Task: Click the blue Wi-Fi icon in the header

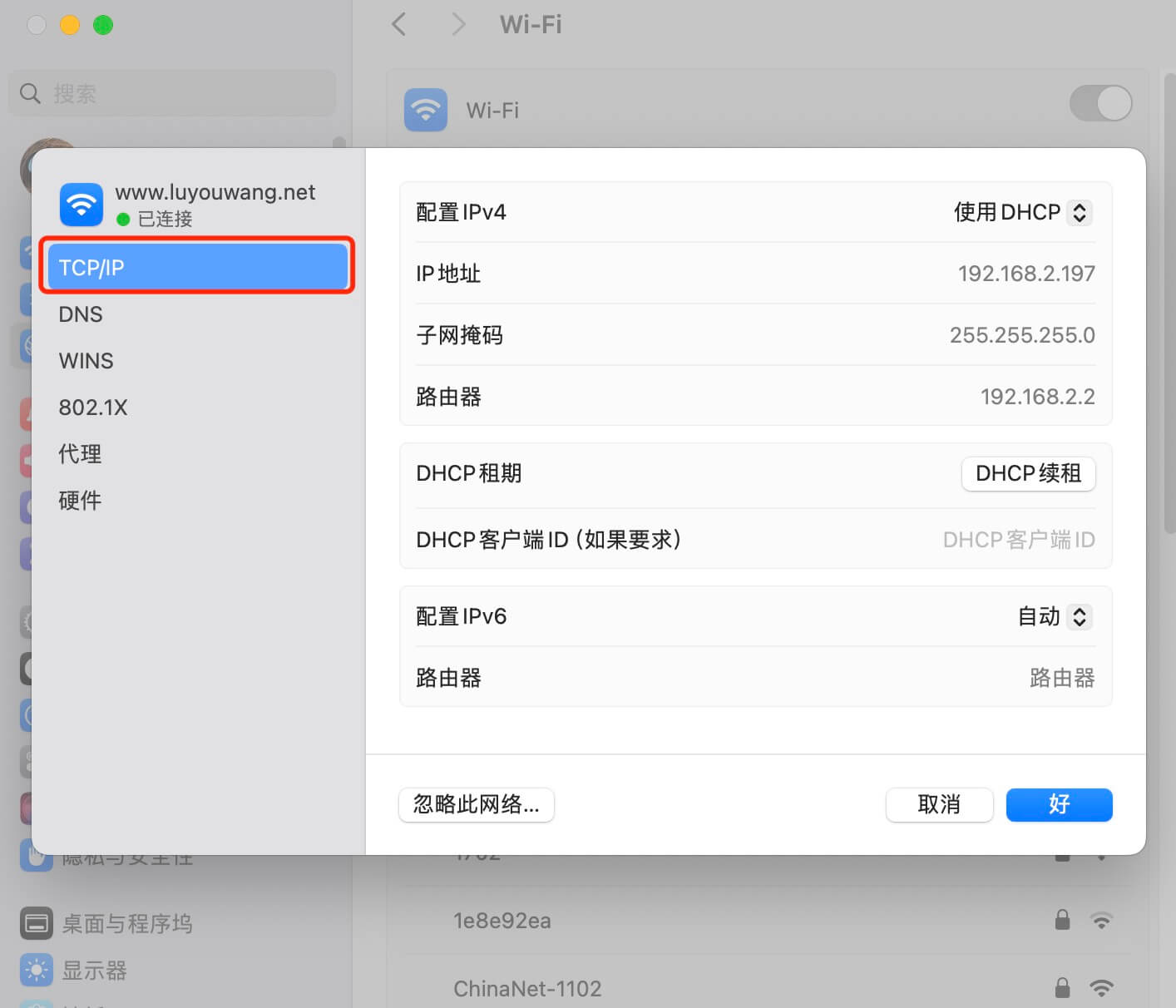Action: coord(425,109)
